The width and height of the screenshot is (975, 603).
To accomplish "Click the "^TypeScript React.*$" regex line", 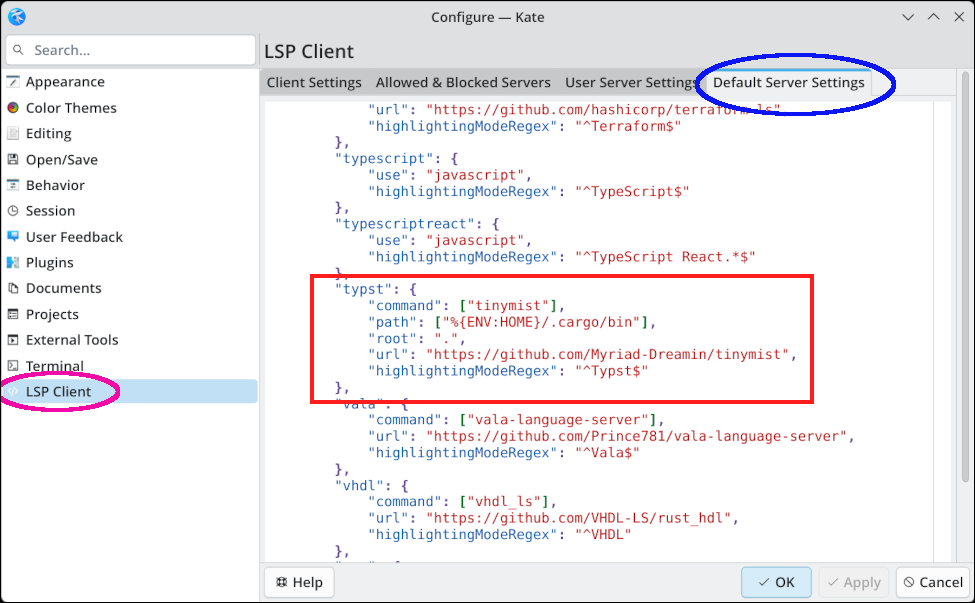I will click(x=561, y=257).
